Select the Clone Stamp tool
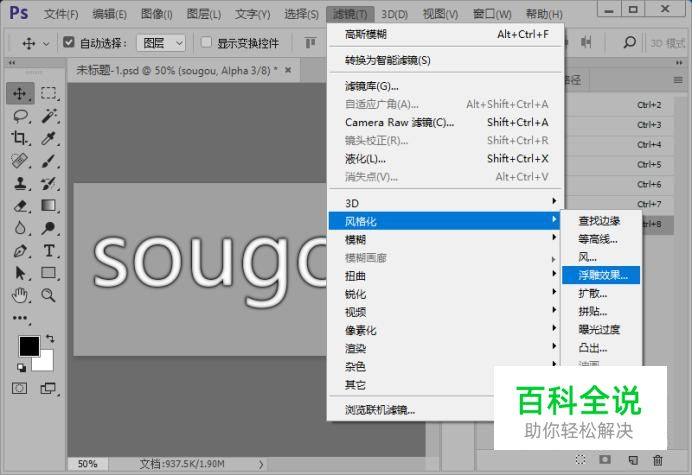 click(x=19, y=183)
